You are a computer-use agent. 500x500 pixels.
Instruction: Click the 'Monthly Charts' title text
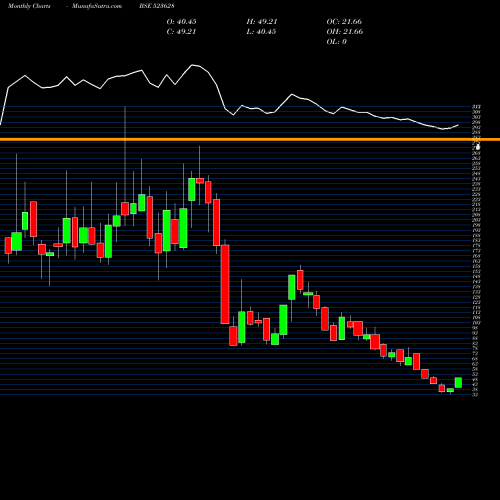[29, 6]
